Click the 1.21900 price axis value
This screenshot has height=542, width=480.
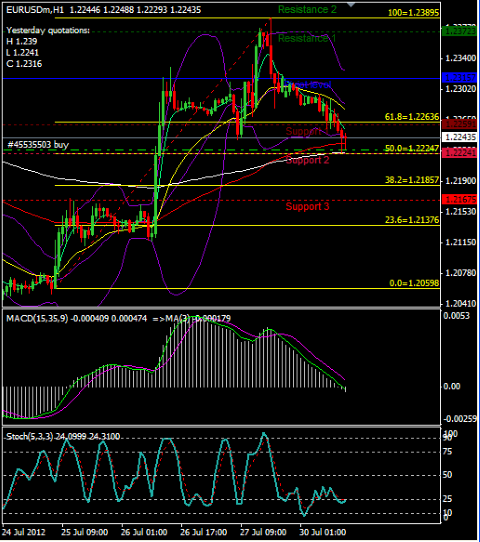click(x=461, y=181)
